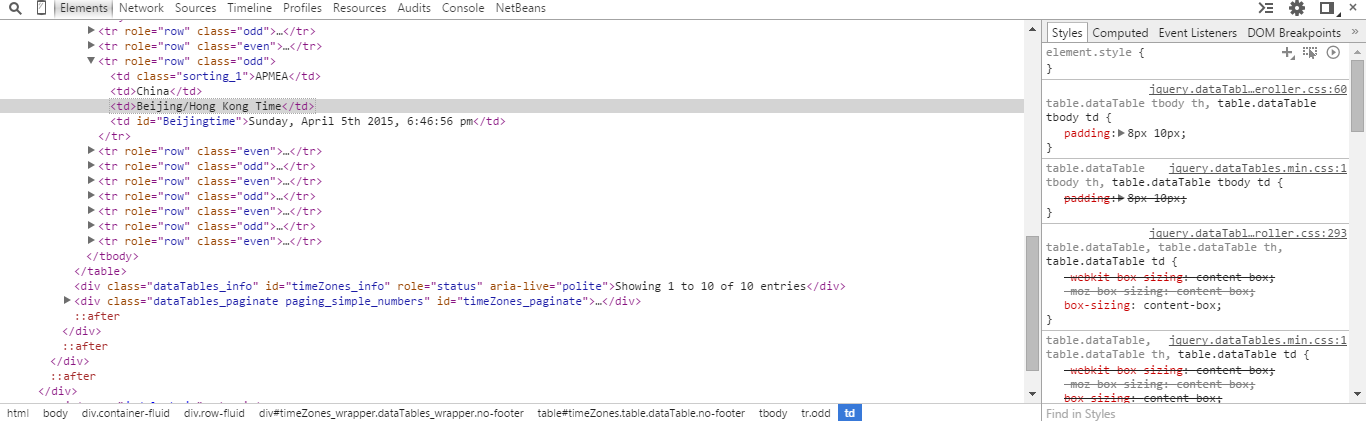Viewport: 1366px width, 421px height.
Task: Select html in the breadcrumb bar
Action: (x=18, y=413)
